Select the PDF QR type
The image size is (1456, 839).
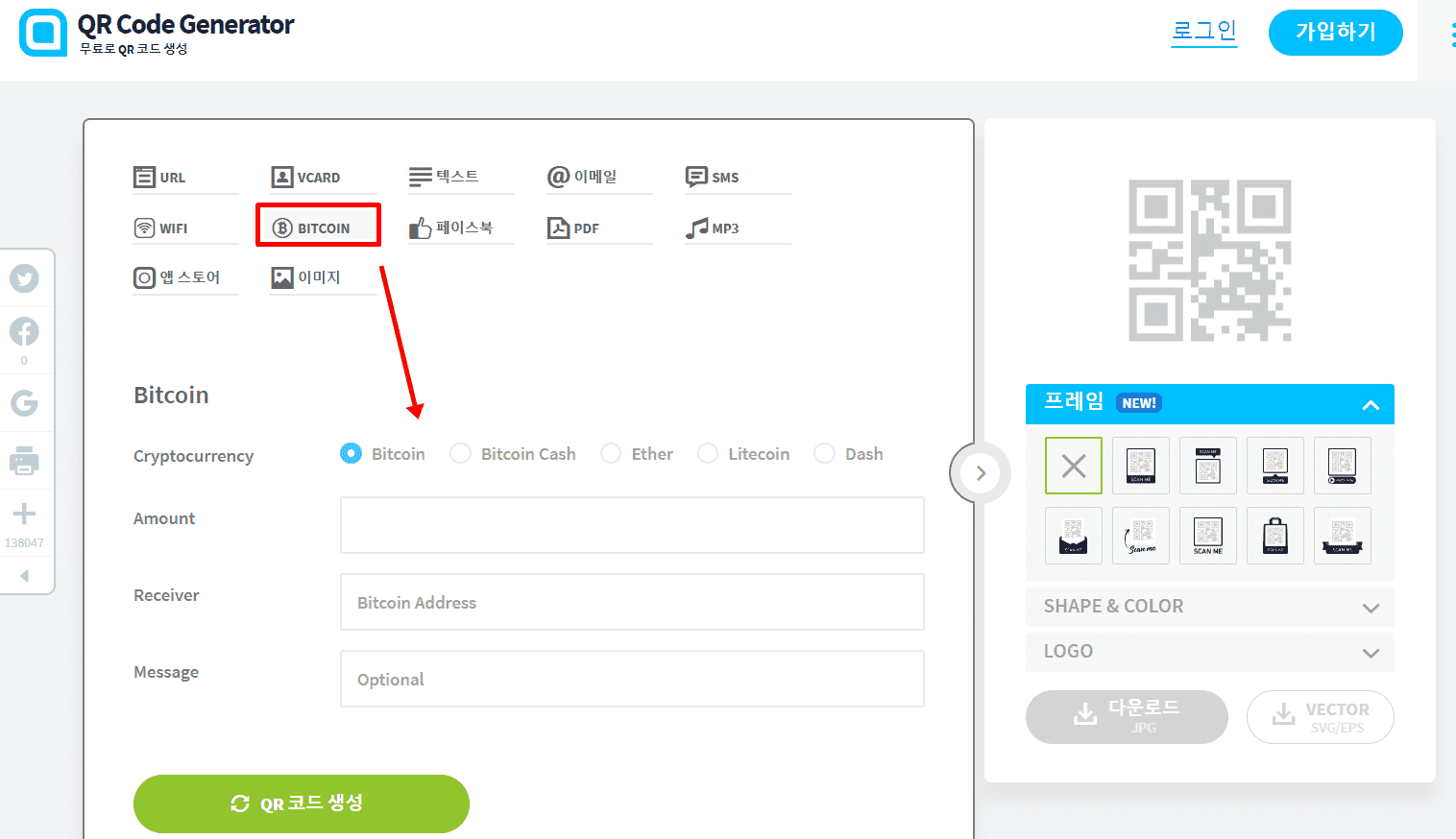[599, 228]
